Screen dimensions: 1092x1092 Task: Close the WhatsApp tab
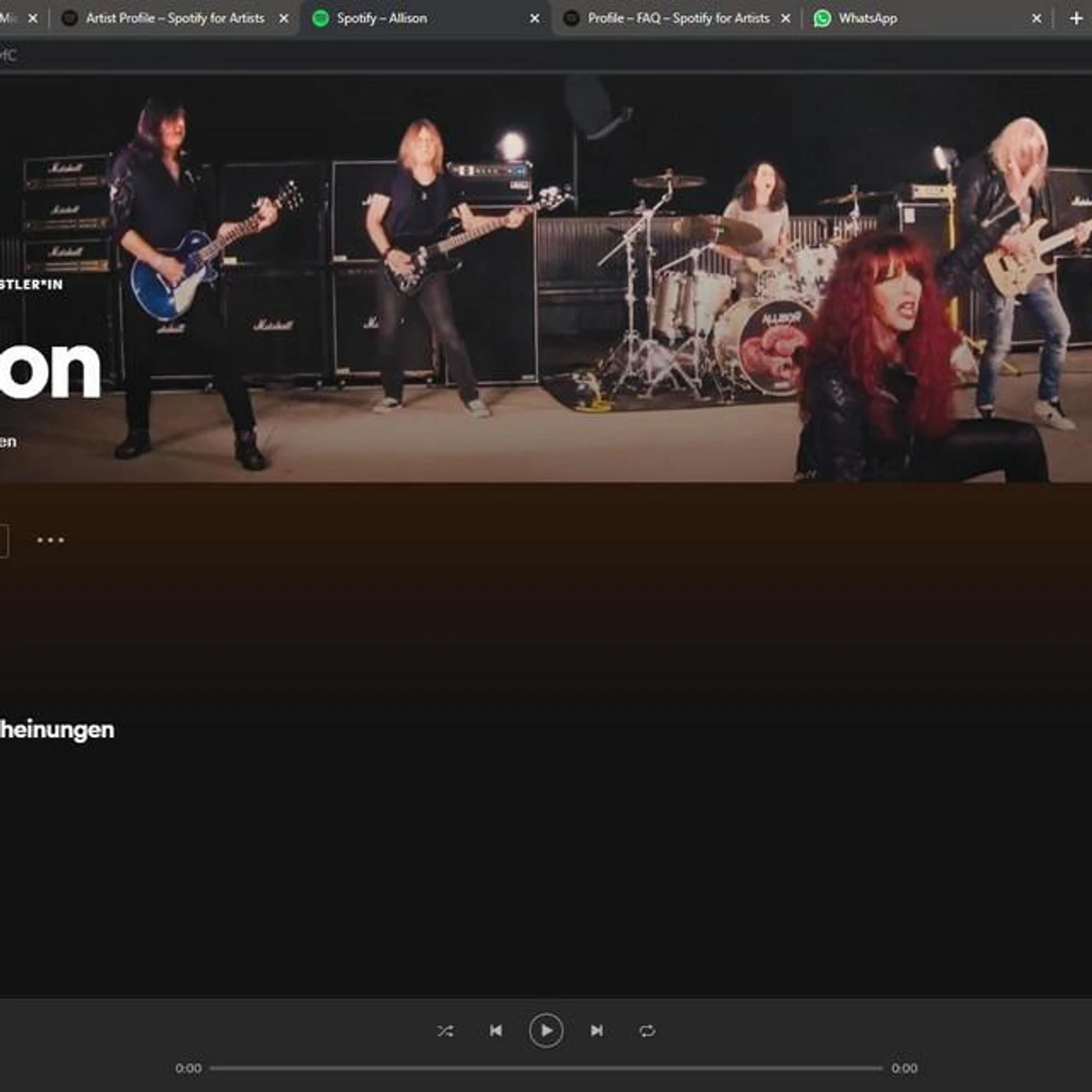1037,17
